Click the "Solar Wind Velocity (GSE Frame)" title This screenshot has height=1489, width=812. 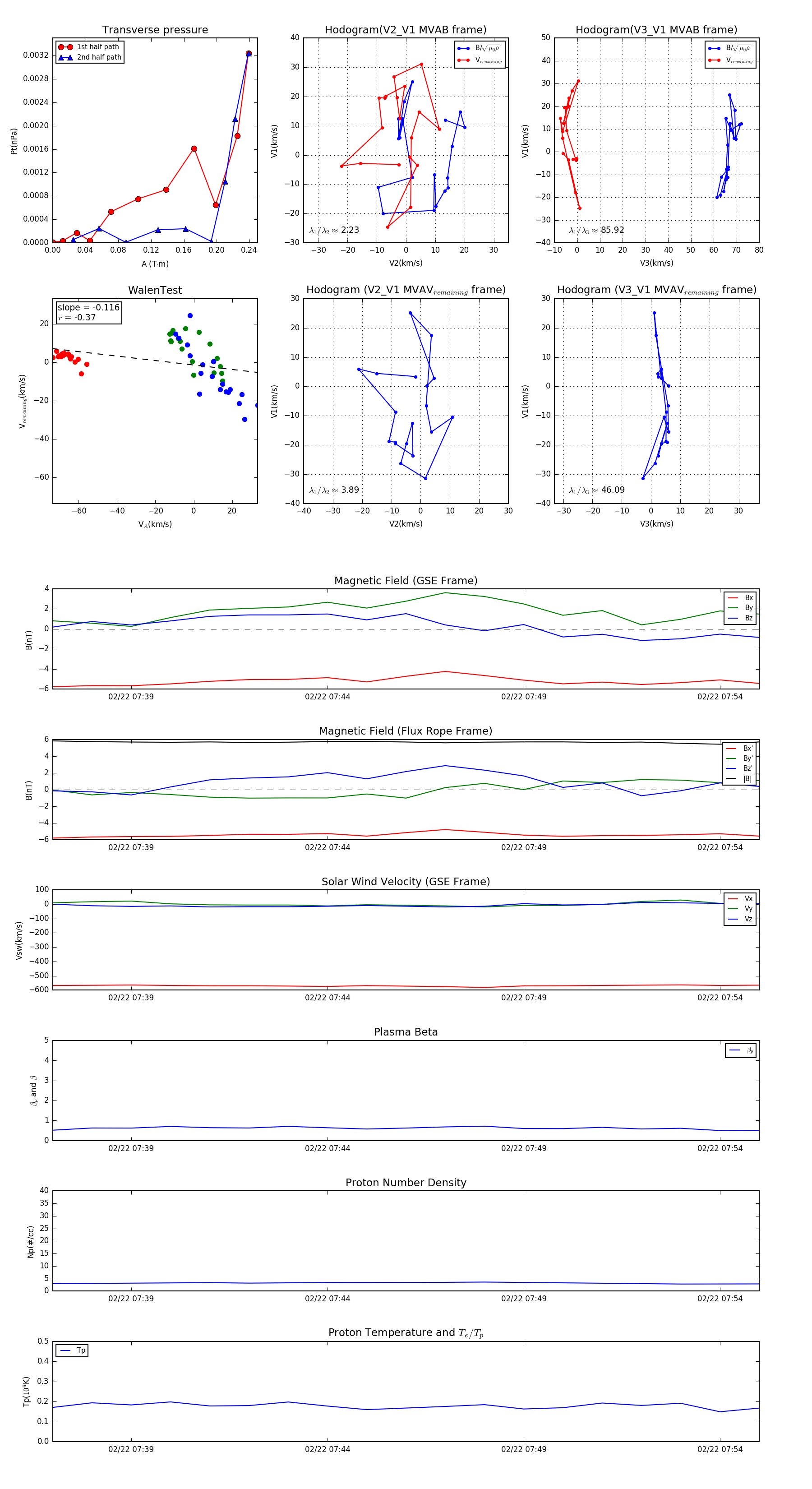coord(406,882)
